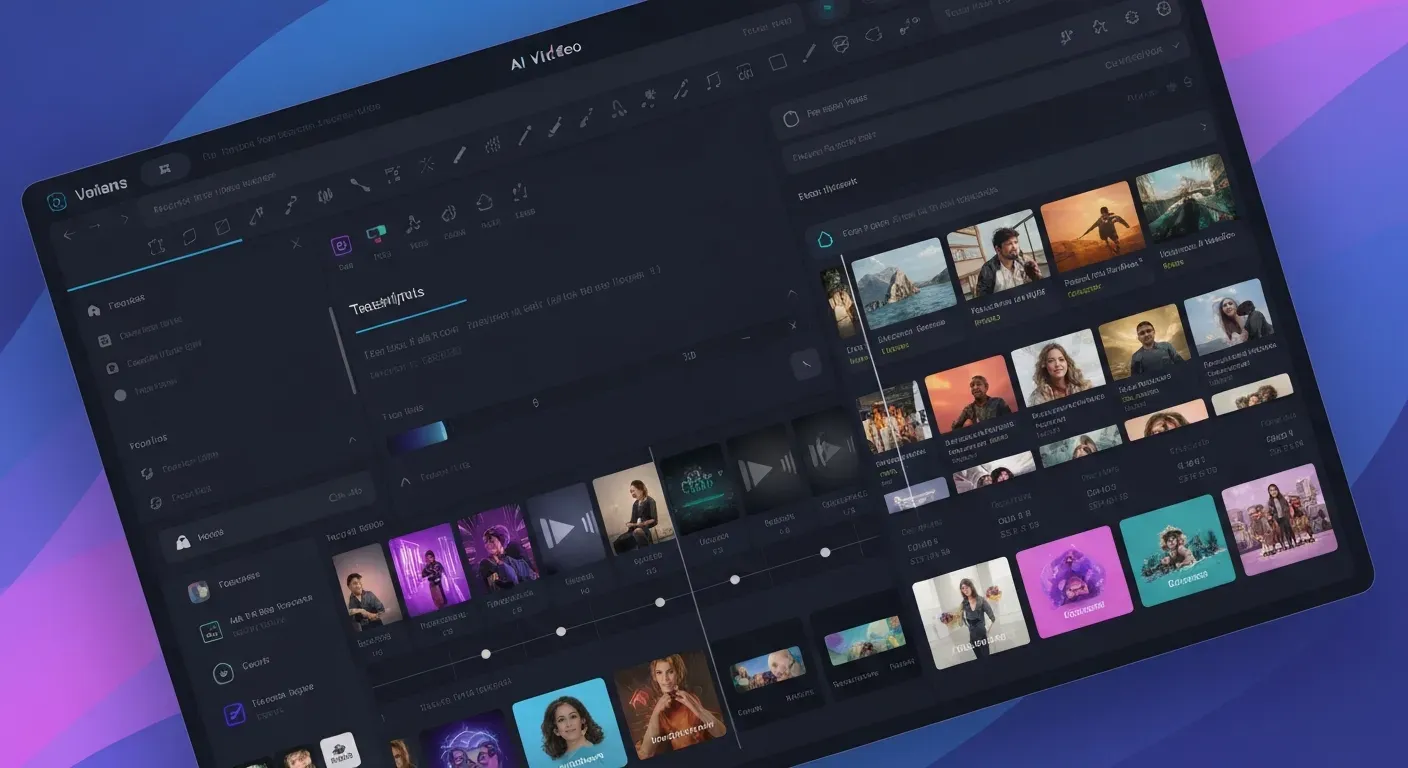Screen dimensions: 1408x768
Task: Toggle the green switch near the Templates panel
Action: coord(377,232)
